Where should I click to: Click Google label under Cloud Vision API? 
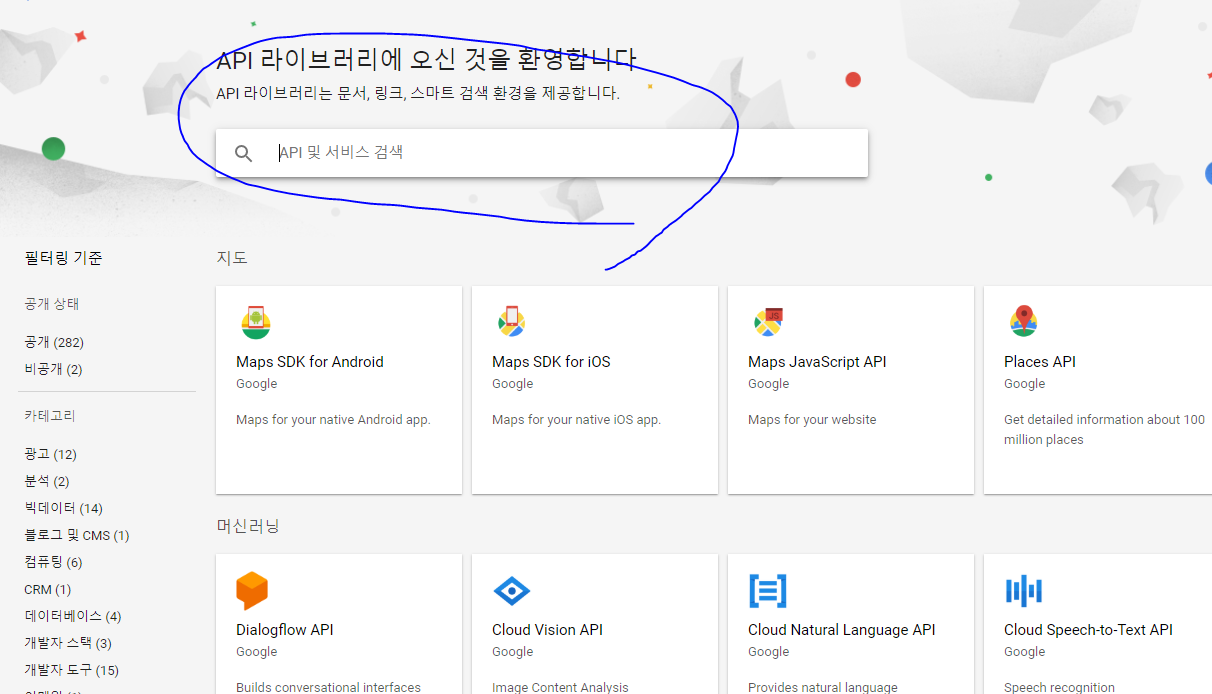coord(513,652)
